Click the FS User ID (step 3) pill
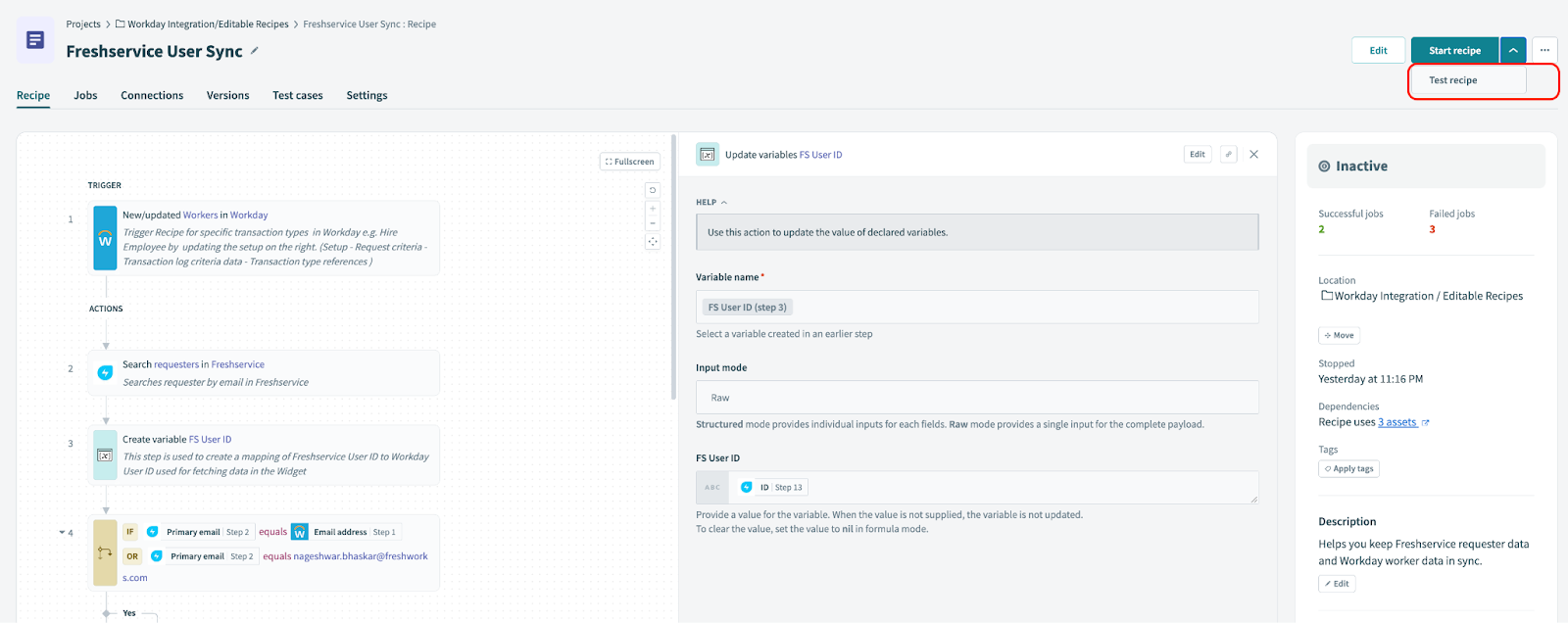Viewport: 1568px width, 623px height. coord(747,307)
